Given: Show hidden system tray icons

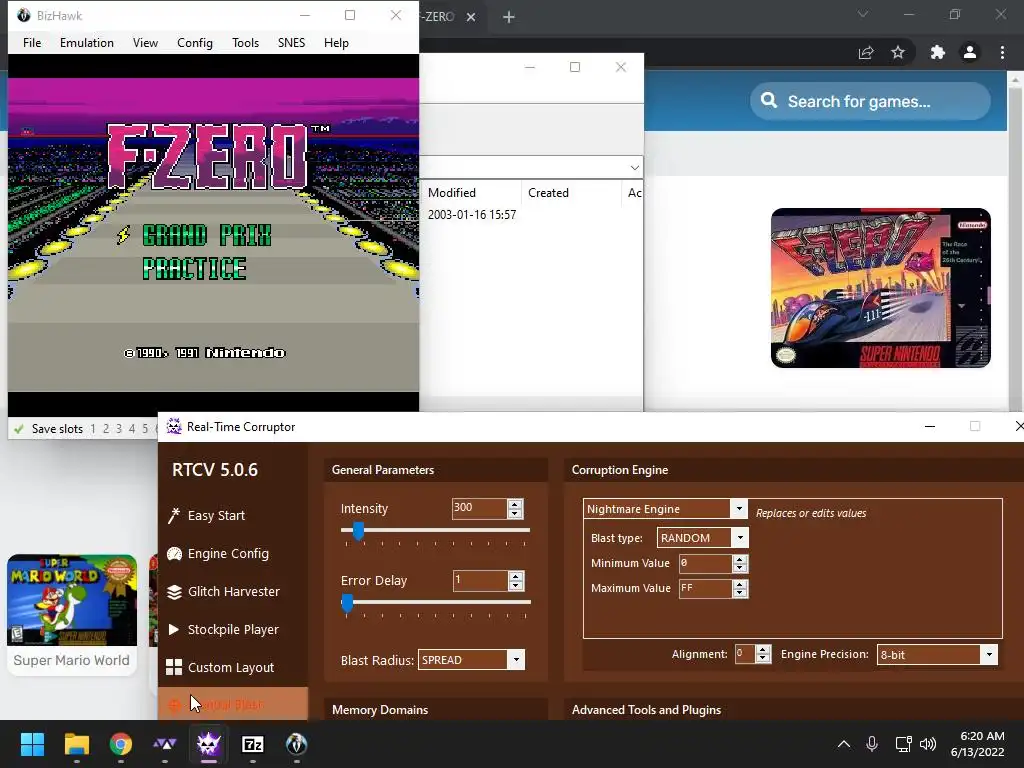Looking at the screenshot, I should (x=844, y=744).
